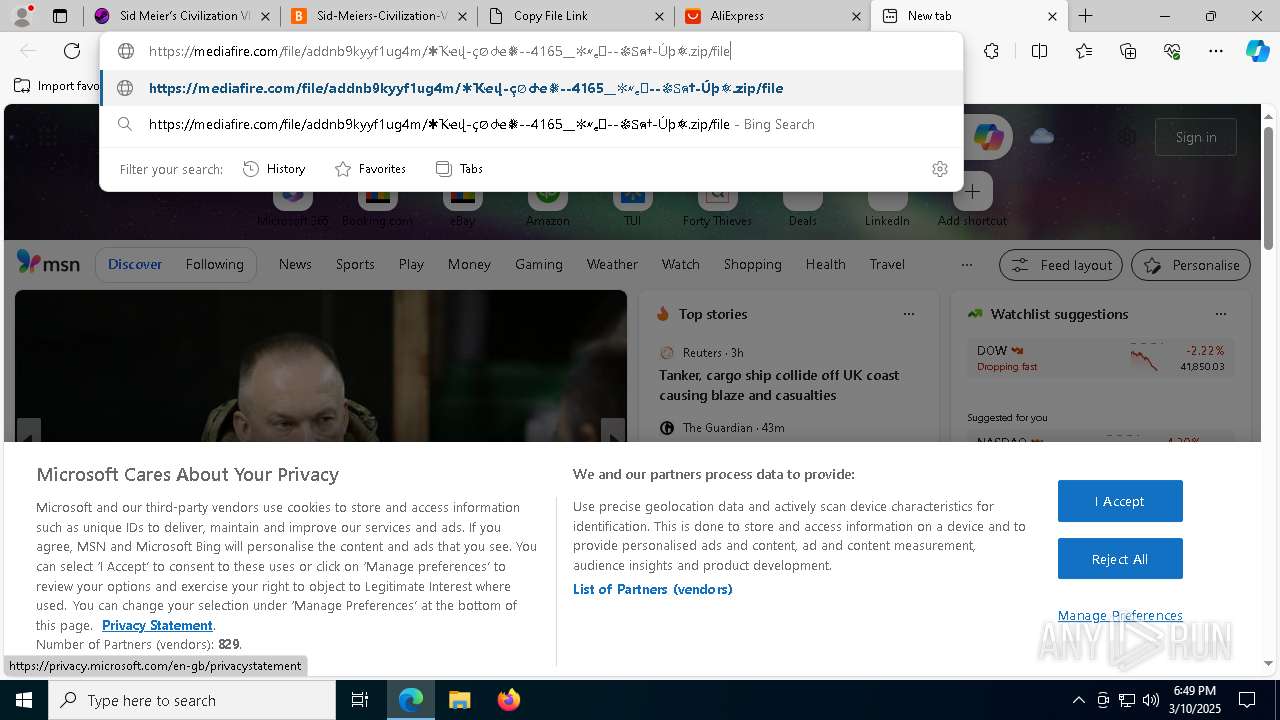Open the Watch category
The height and width of the screenshot is (720, 1280).
coord(681,264)
